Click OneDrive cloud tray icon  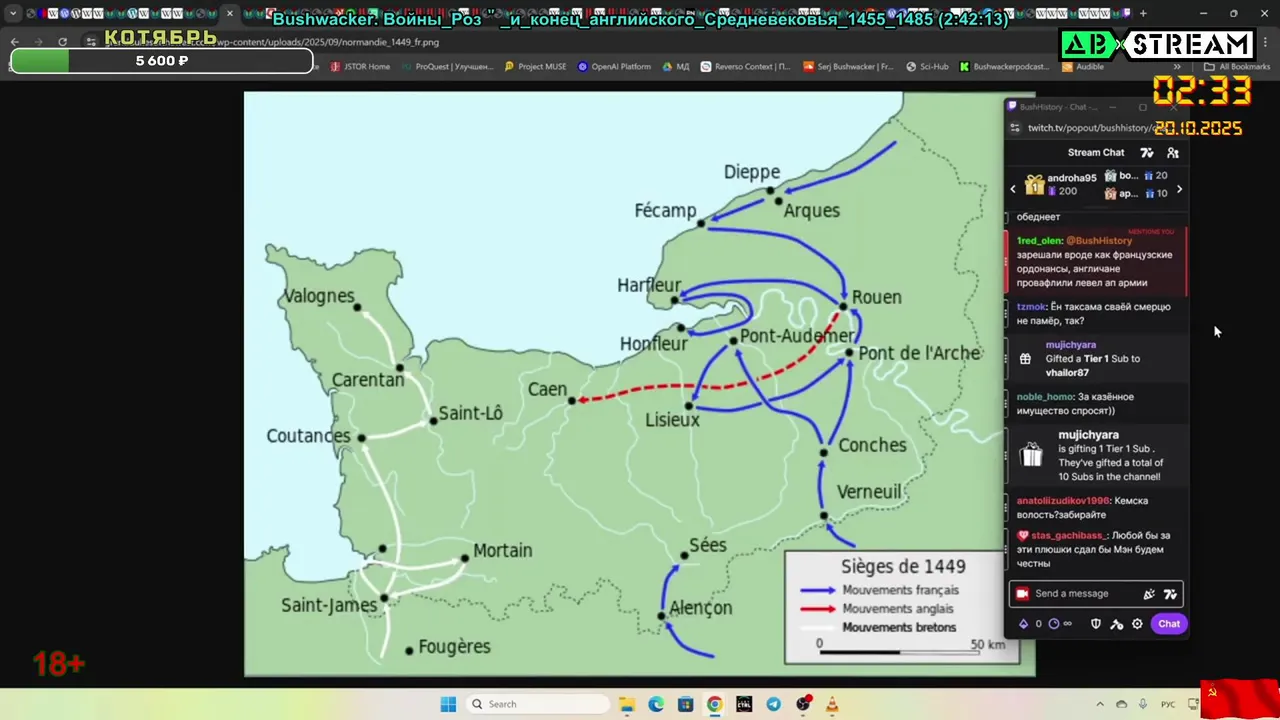1121,704
